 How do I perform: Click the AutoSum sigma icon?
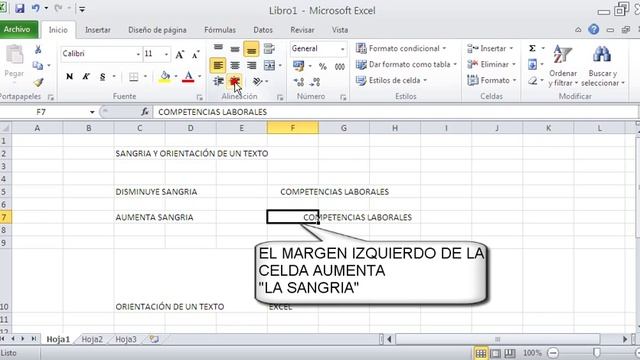click(532, 48)
